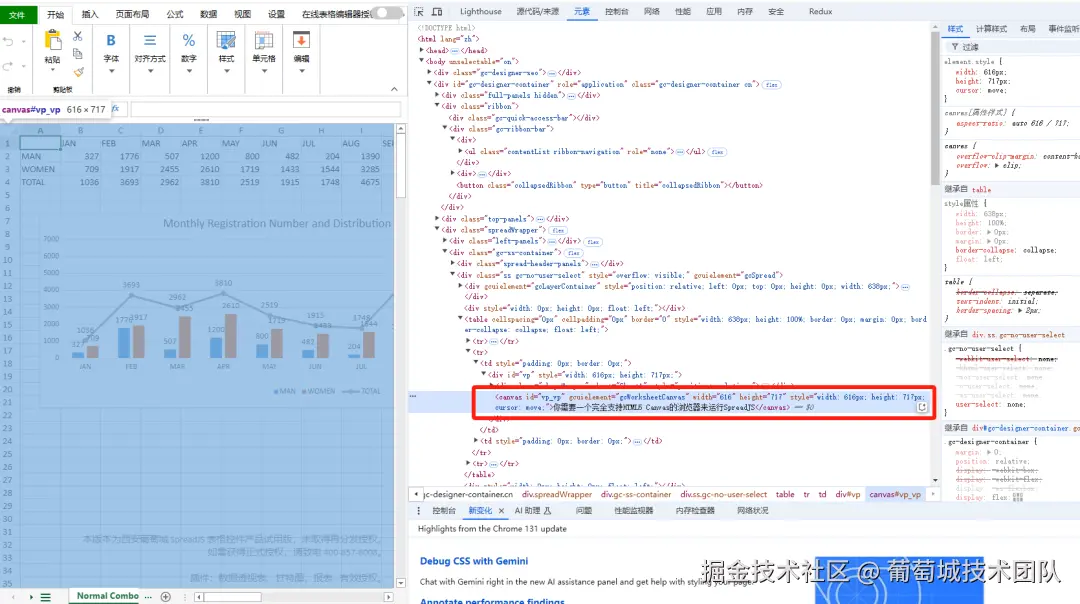The height and width of the screenshot is (604, 1080).
Task: Switch to the 设置 (Settings) ribbon tab
Action: (x=276, y=14)
